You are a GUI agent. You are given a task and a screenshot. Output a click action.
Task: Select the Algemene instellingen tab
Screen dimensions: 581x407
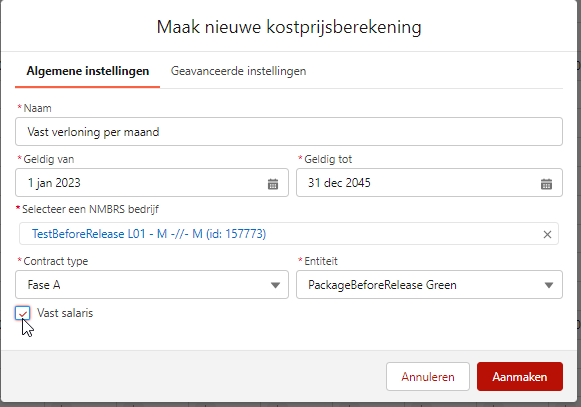point(87,71)
